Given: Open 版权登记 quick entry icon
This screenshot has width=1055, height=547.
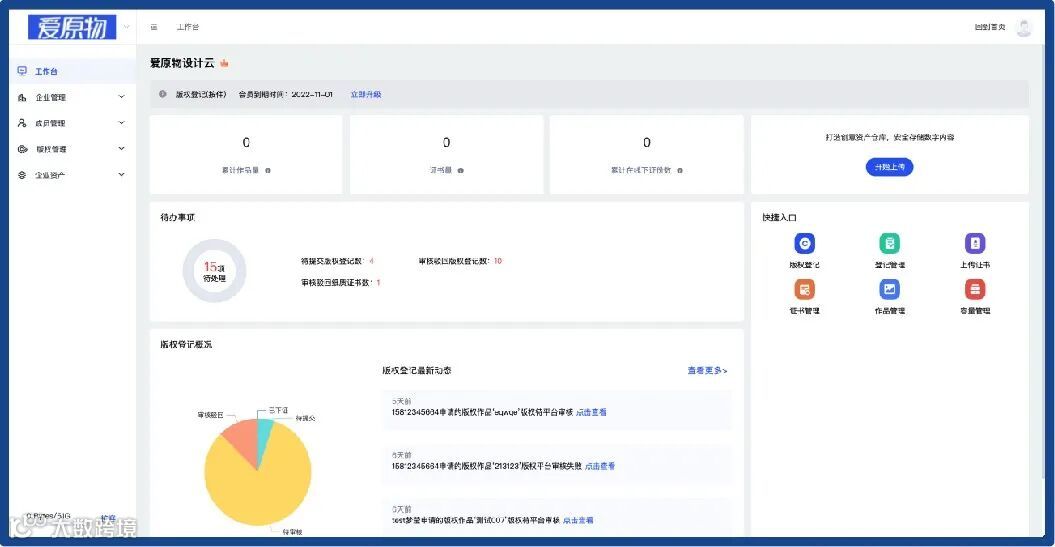Looking at the screenshot, I should coord(804,243).
